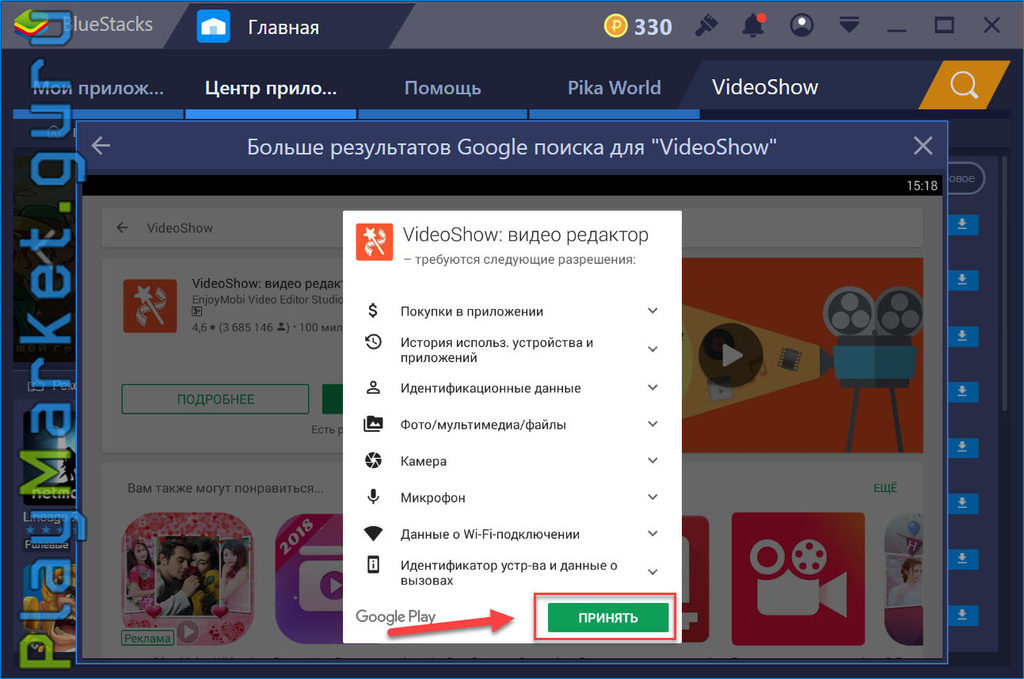Open VideoShow app icon in store listing
The height and width of the screenshot is (679, 1024).
[x=150, y=306]
